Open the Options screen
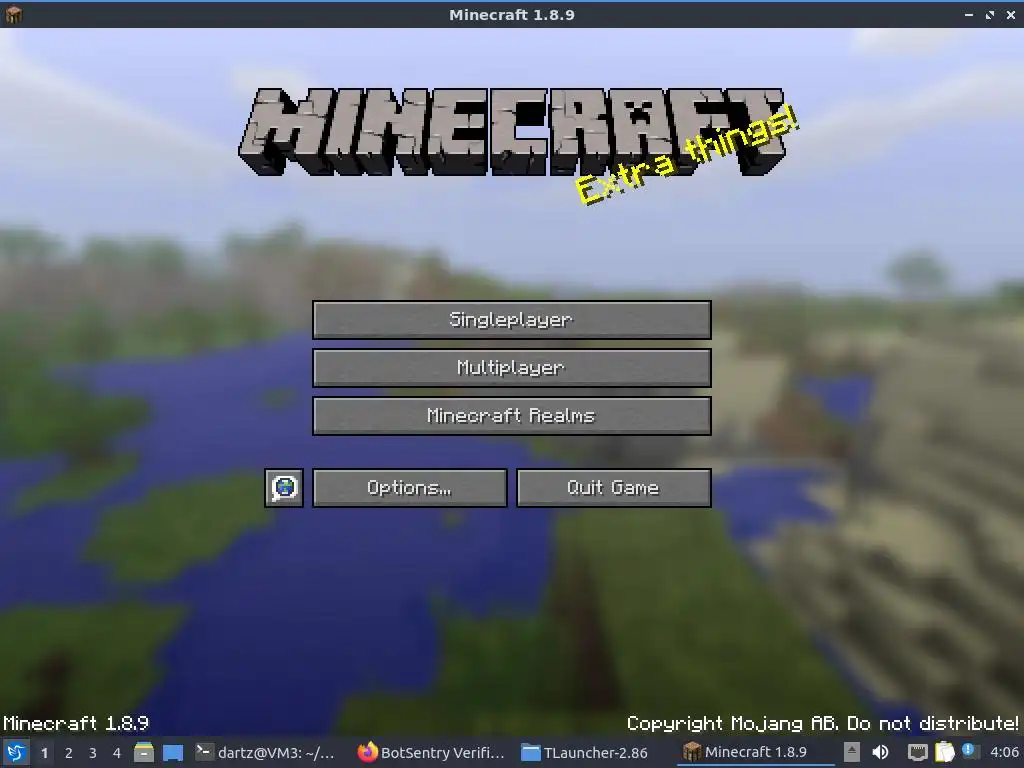Screen dimensions: 1024x768 [x=409, y=487]
